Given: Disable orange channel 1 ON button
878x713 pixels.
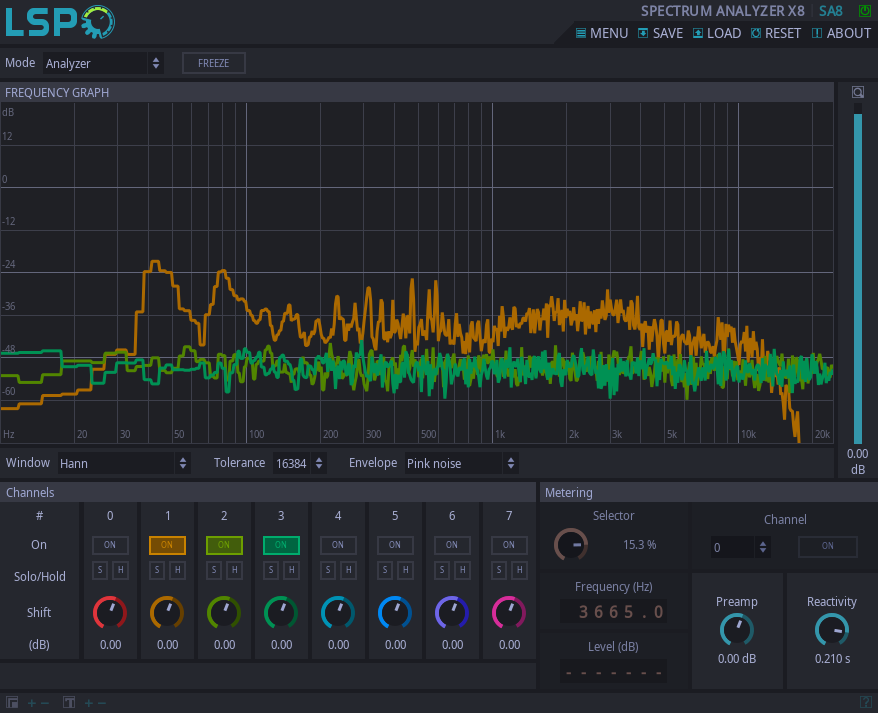Looking at the screenshot, I should point(167,545).
